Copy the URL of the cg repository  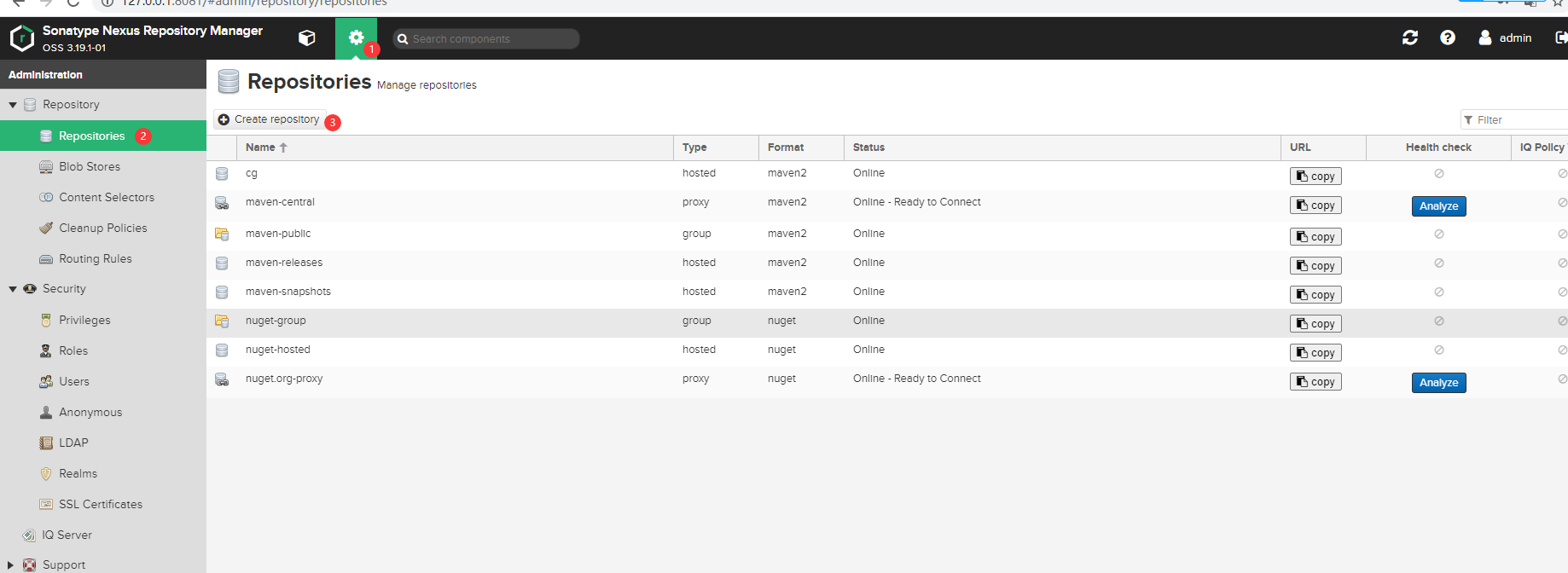pos(1315,177)
